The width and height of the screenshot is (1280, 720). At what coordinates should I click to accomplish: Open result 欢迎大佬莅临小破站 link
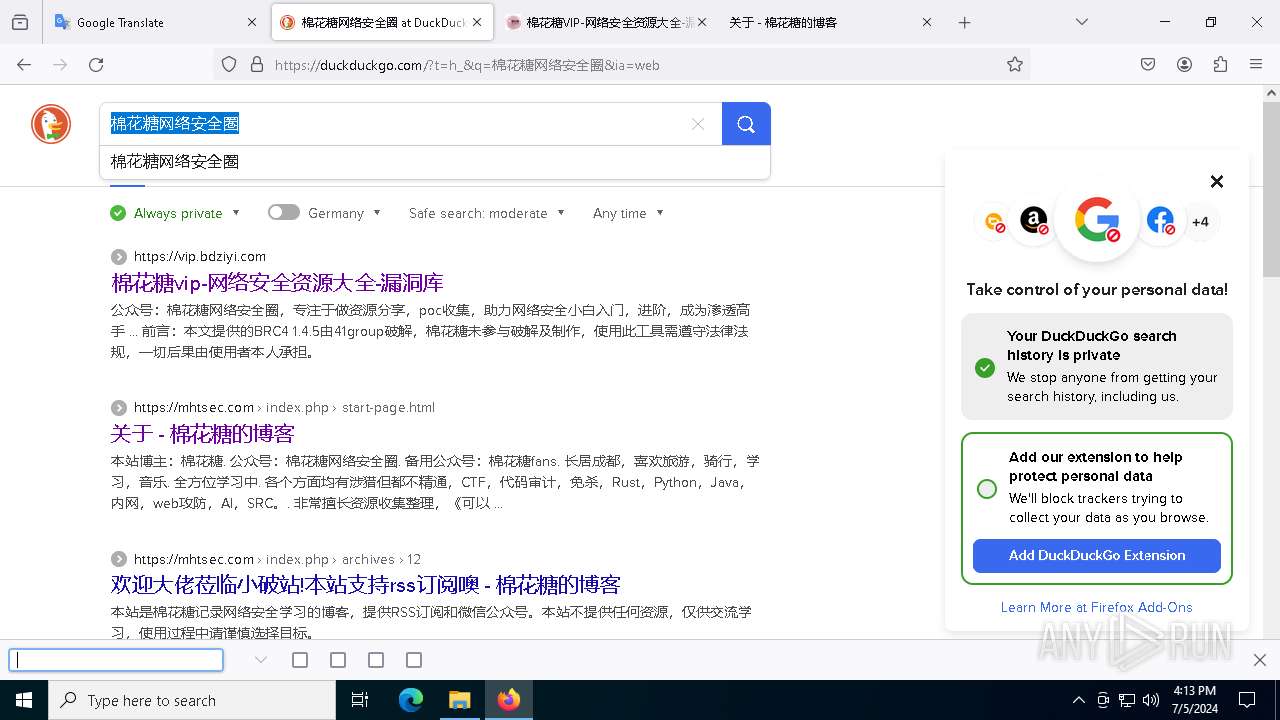(366, 585)
